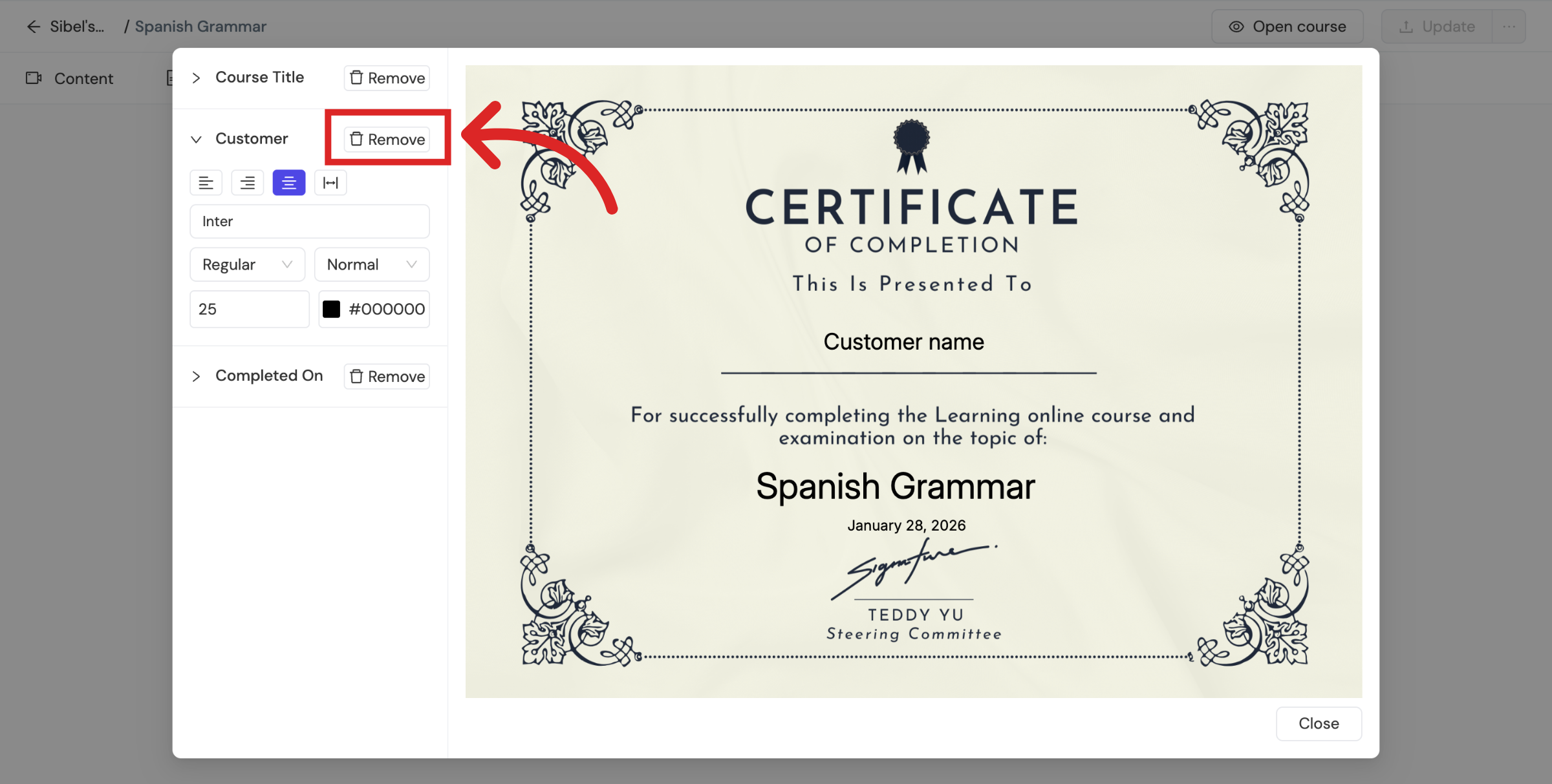Expand the Course Title section

click(196, 78)
